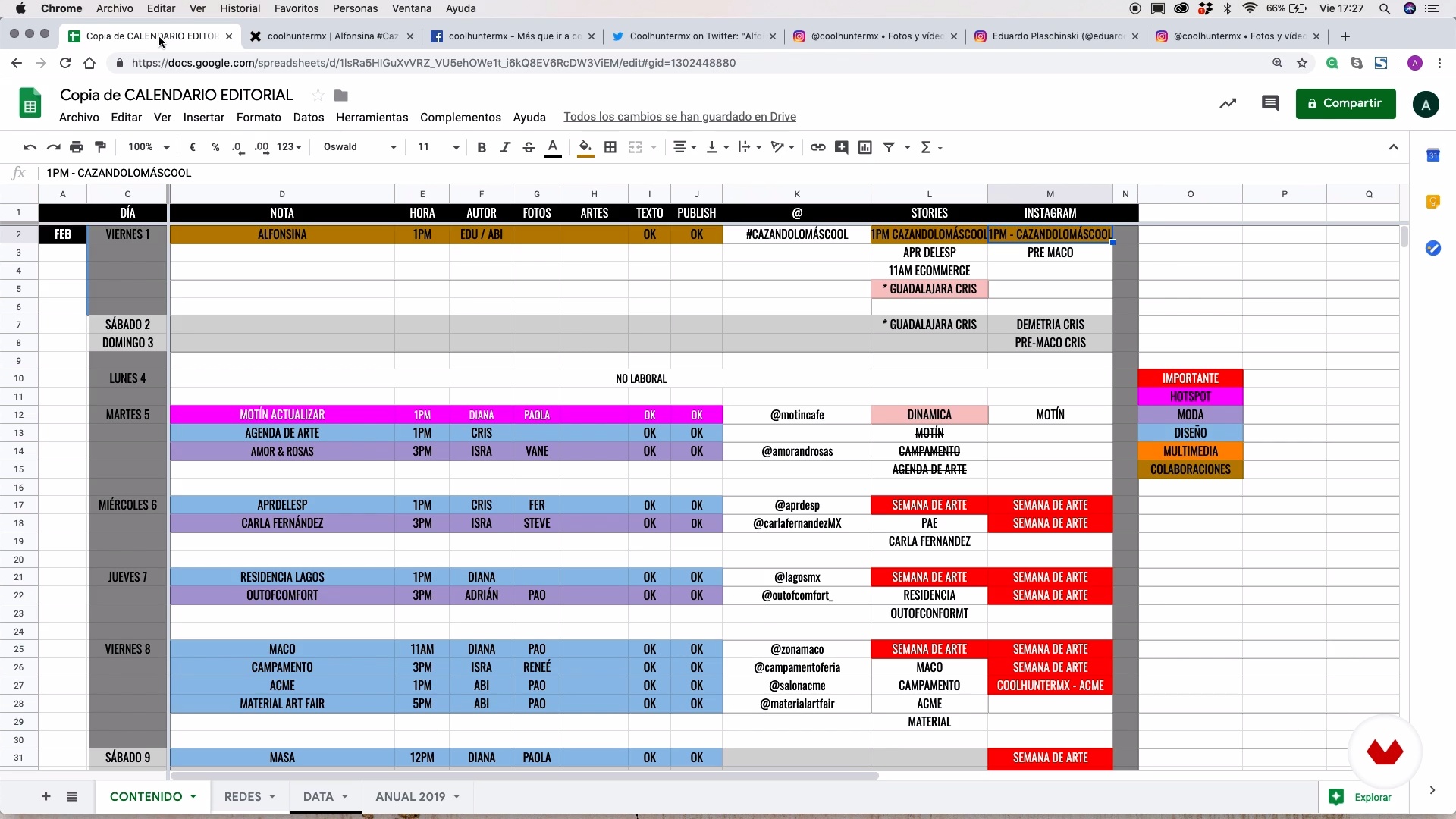Open the Google Keep side panel icon

click(x=1432, y=202)
